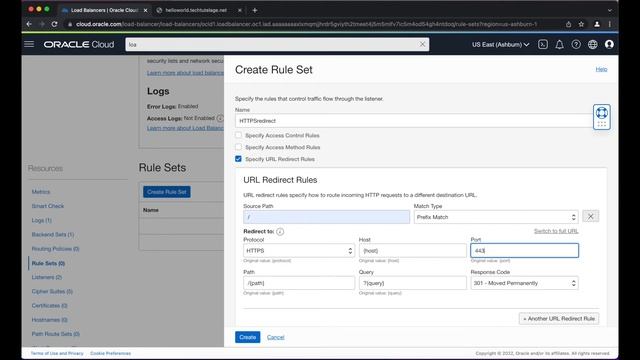Open the Cloud Shell developer tools icon

point(542,44)
